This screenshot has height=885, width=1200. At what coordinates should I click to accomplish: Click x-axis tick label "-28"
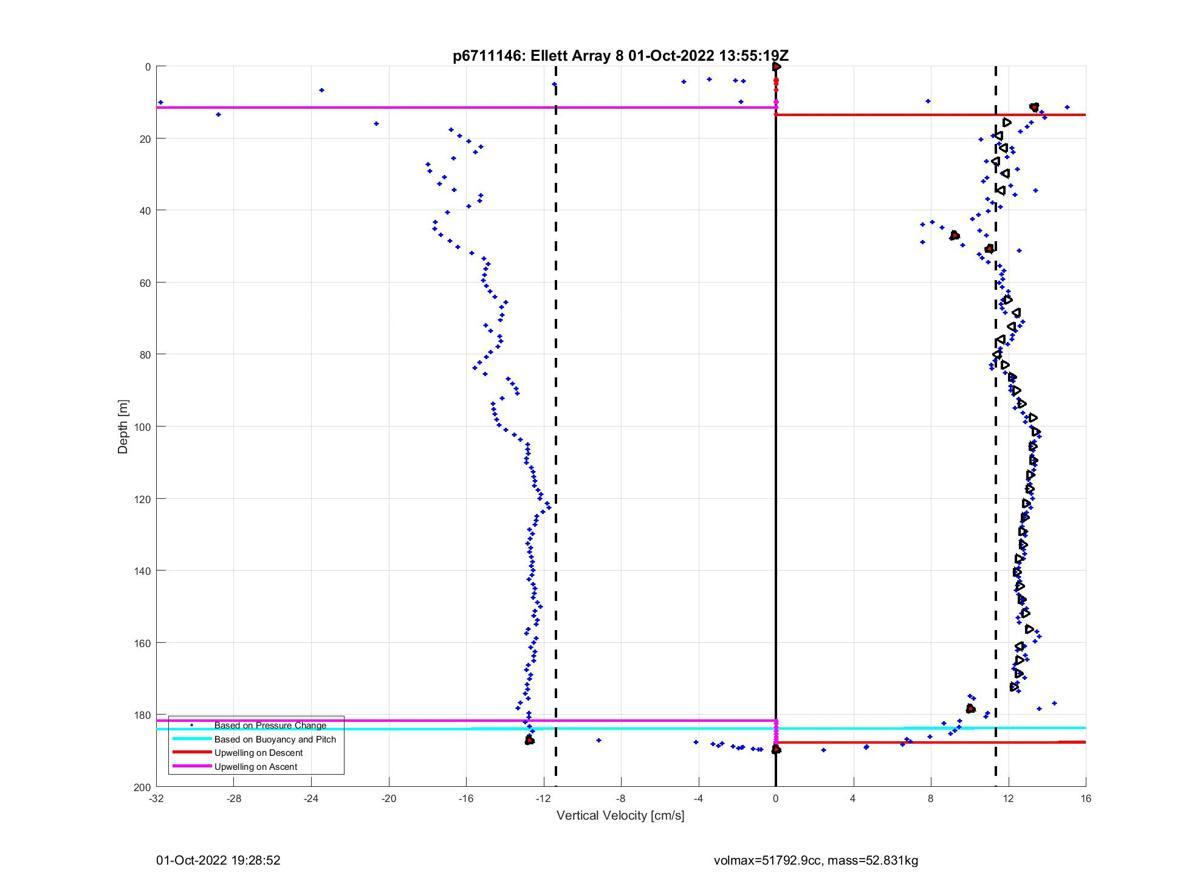coord(233,798)
